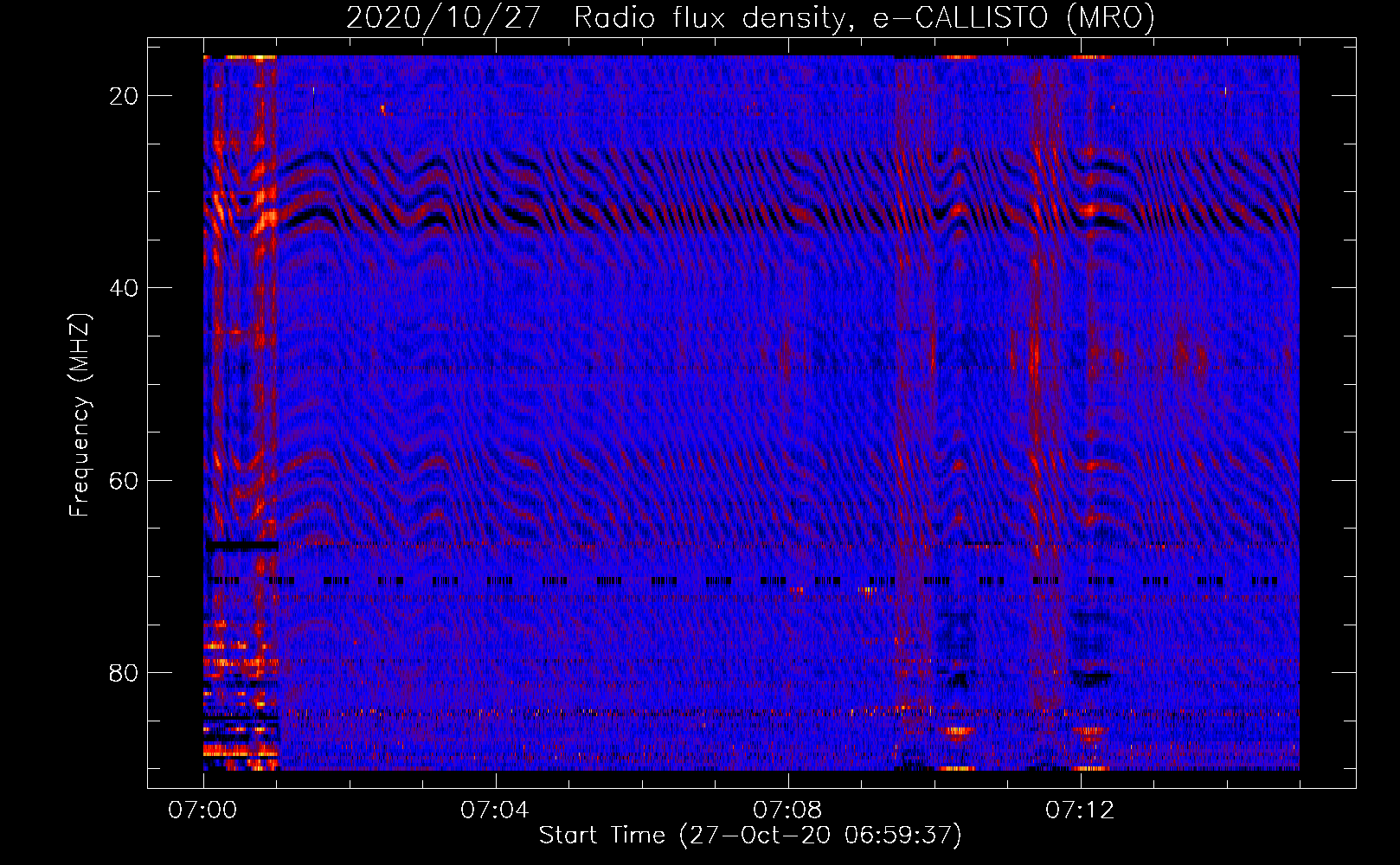
Task: Click the frequency tick label 80
Action: [x=125, y=672]
